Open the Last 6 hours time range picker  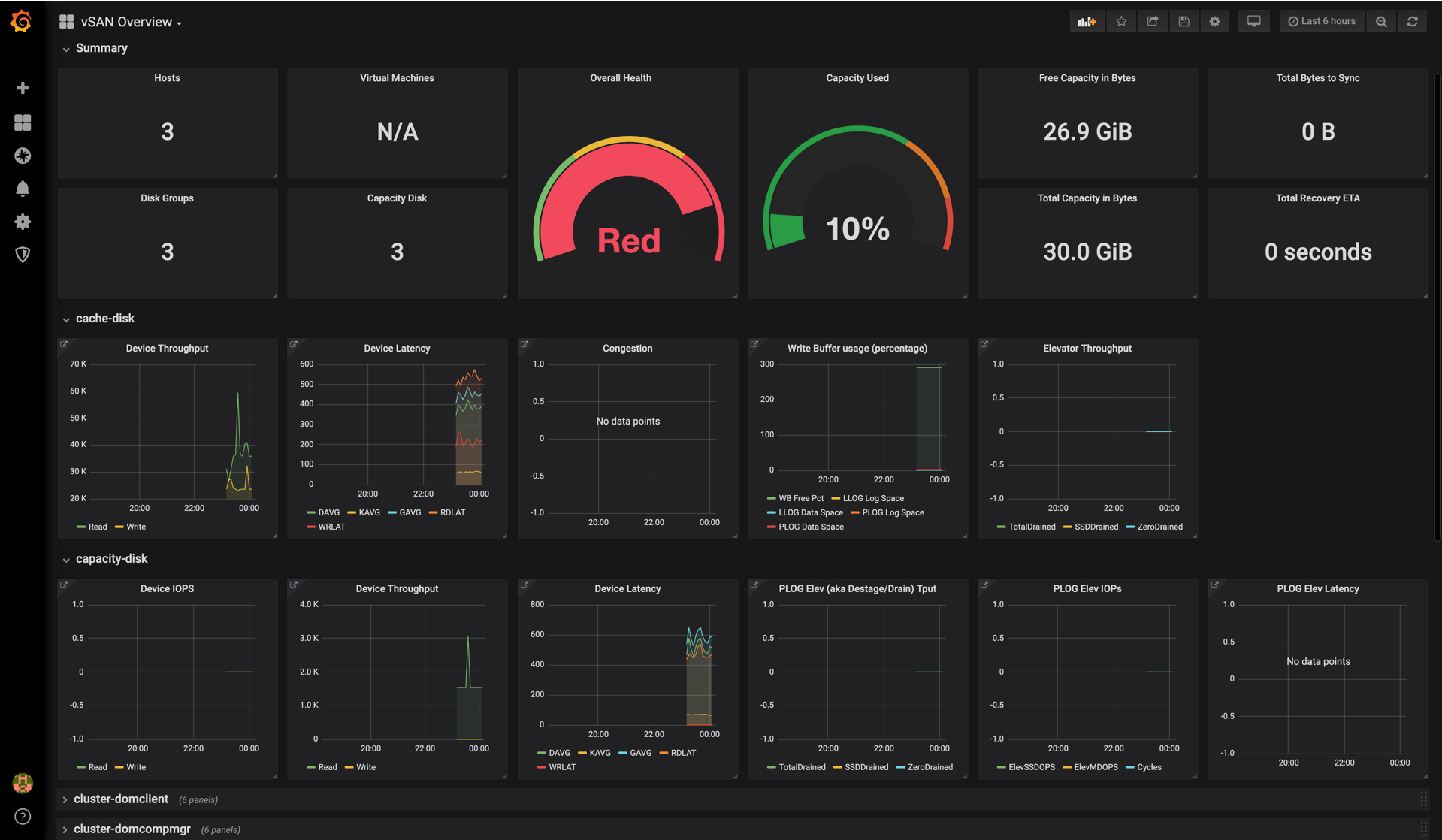click(1321, 21)
